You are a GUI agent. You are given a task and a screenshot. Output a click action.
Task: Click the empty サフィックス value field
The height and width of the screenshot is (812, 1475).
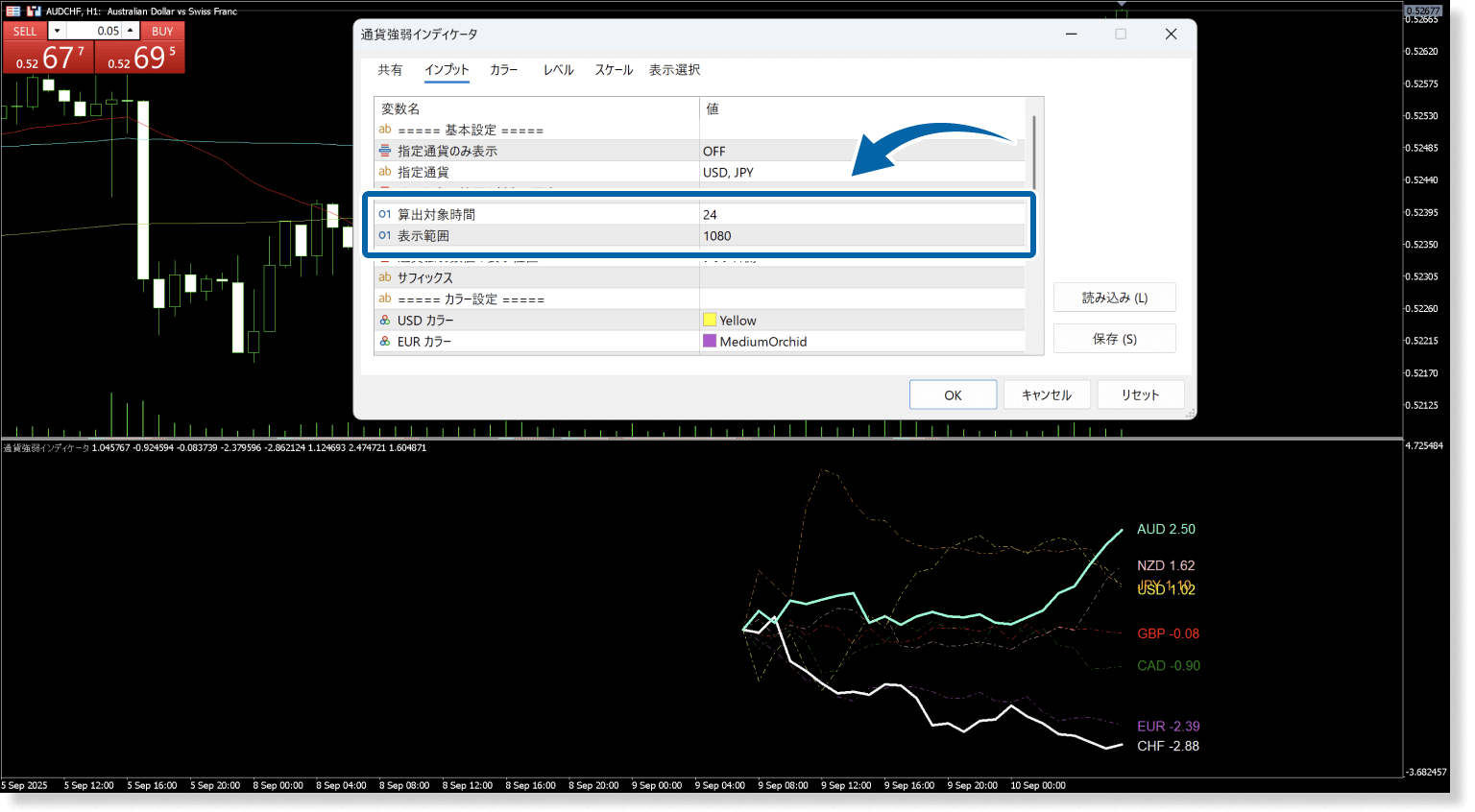861,277
